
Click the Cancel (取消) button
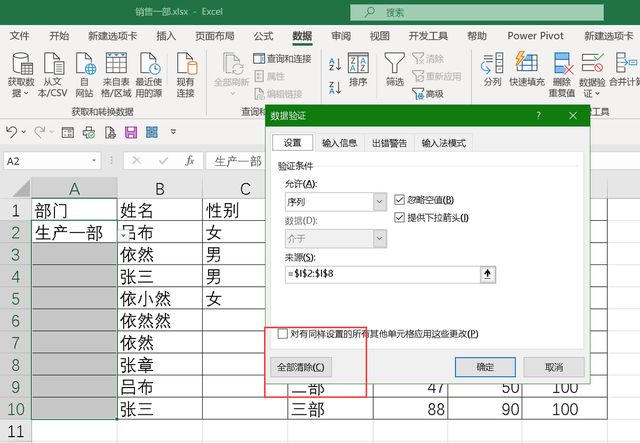pos(554,367)
